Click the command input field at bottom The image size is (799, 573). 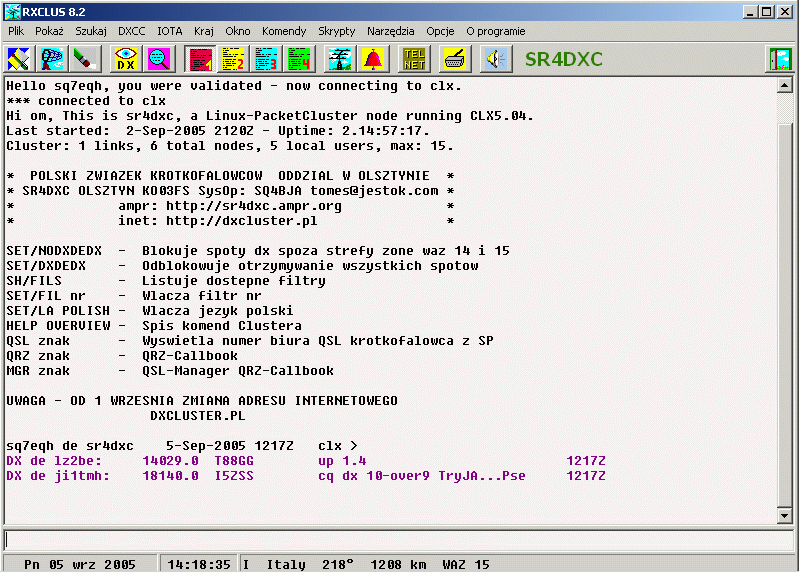[390, 540]
